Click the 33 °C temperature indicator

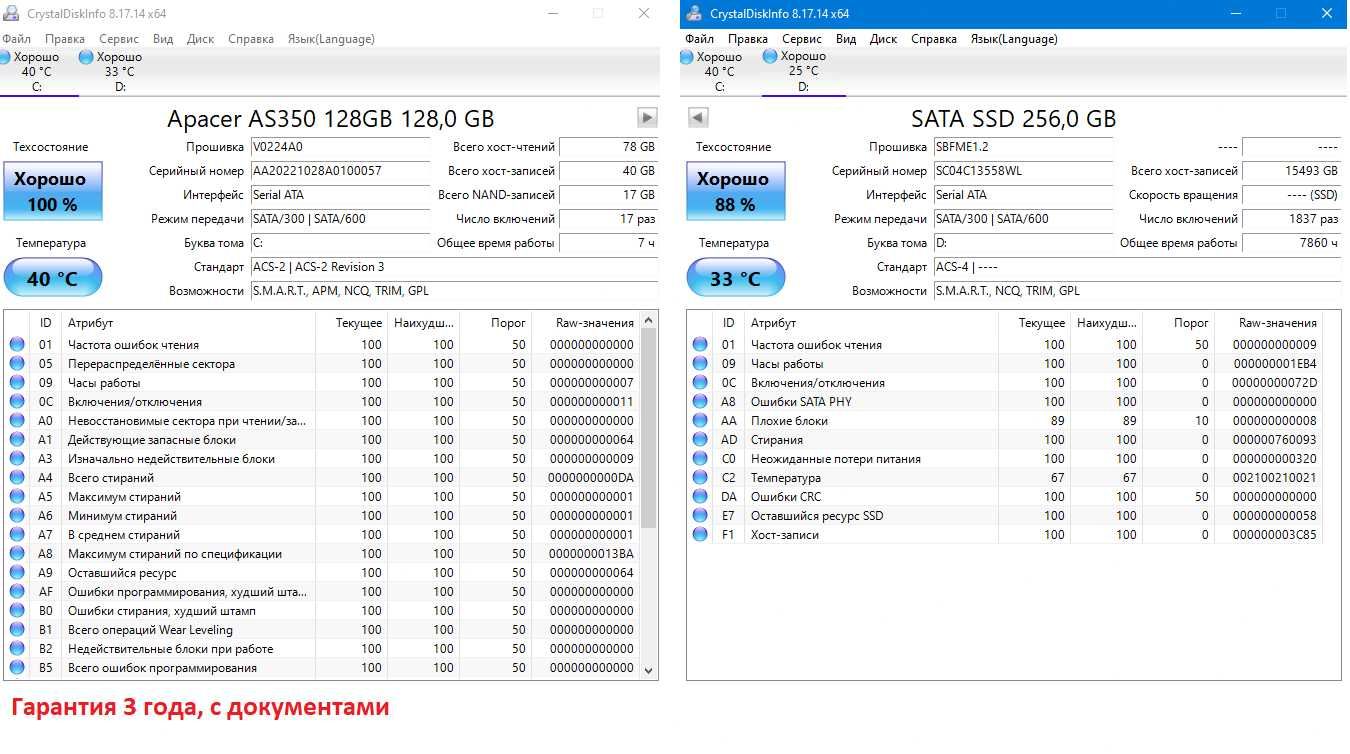tap(735, 278)
